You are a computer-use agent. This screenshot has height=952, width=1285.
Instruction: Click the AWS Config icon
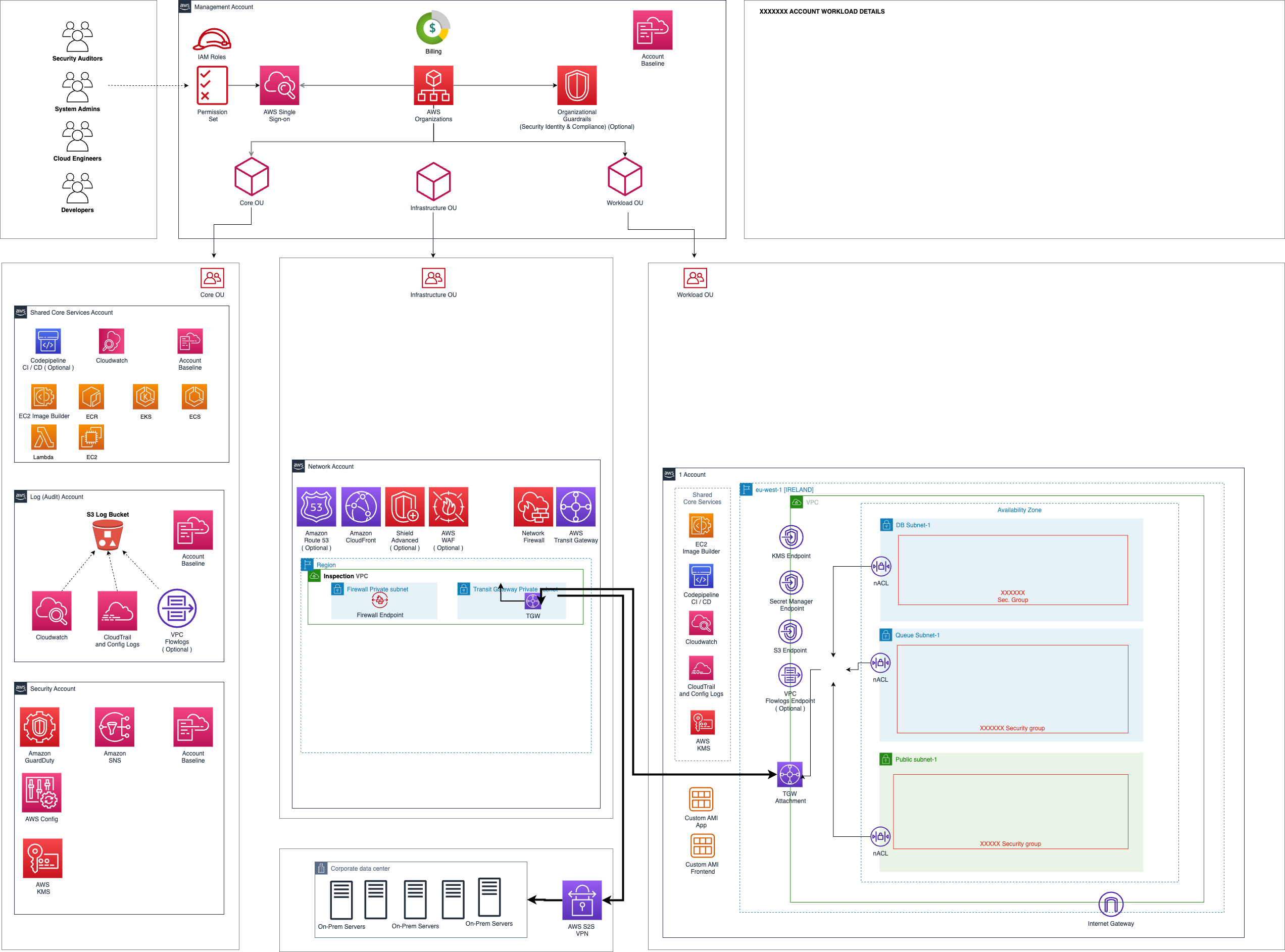tap(41, 792)
